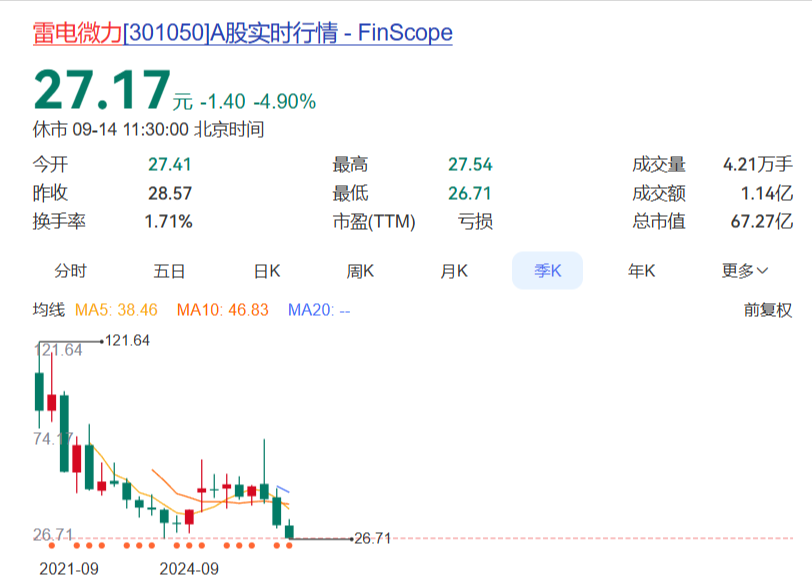Click the MA10: 46.83 indicator label
The height and width of the screenshot is (588, 812).
tap(223, 310)
